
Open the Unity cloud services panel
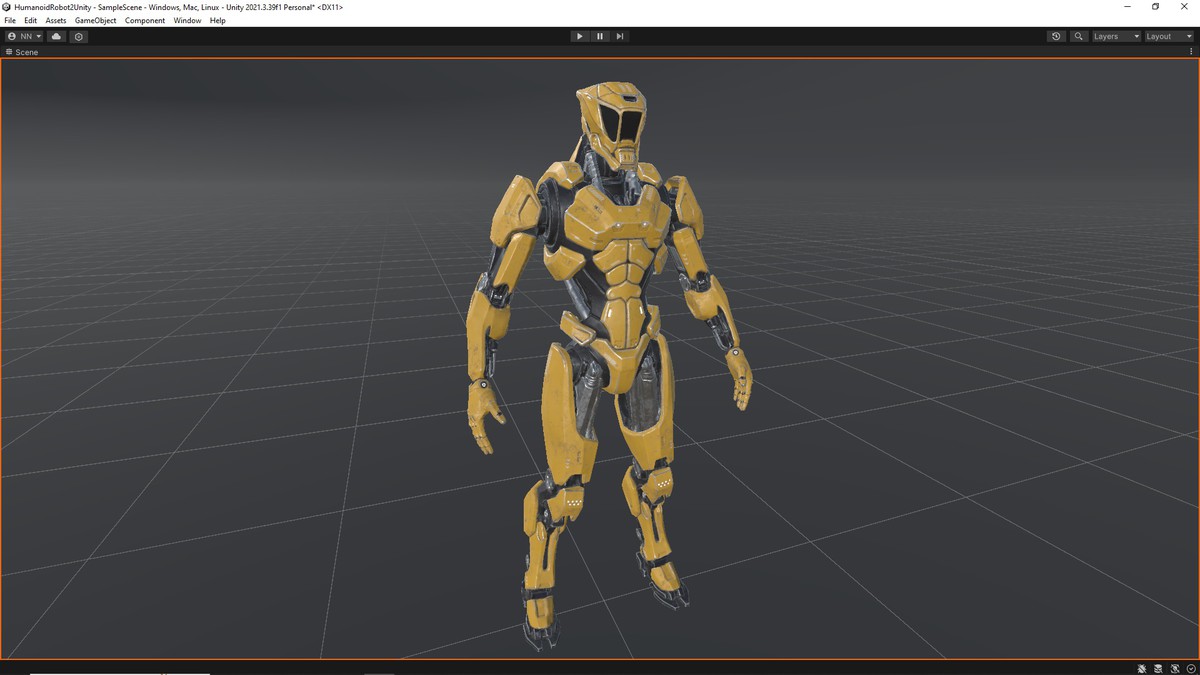(56, 36)
